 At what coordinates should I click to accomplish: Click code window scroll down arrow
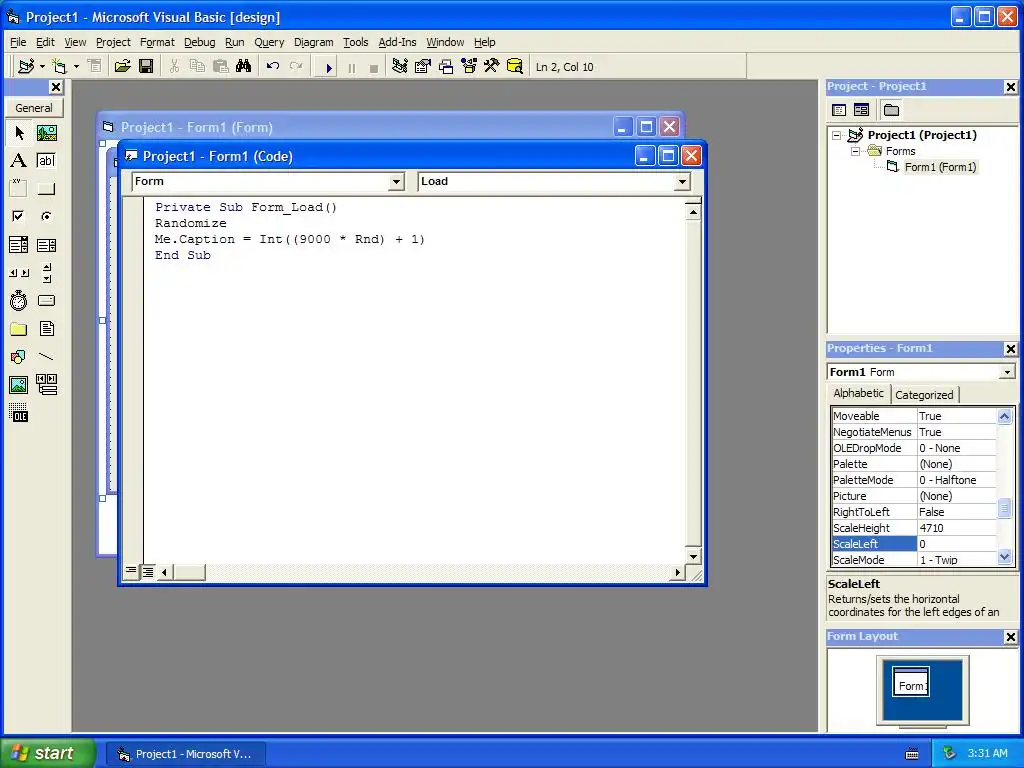[x=693, y=557]
